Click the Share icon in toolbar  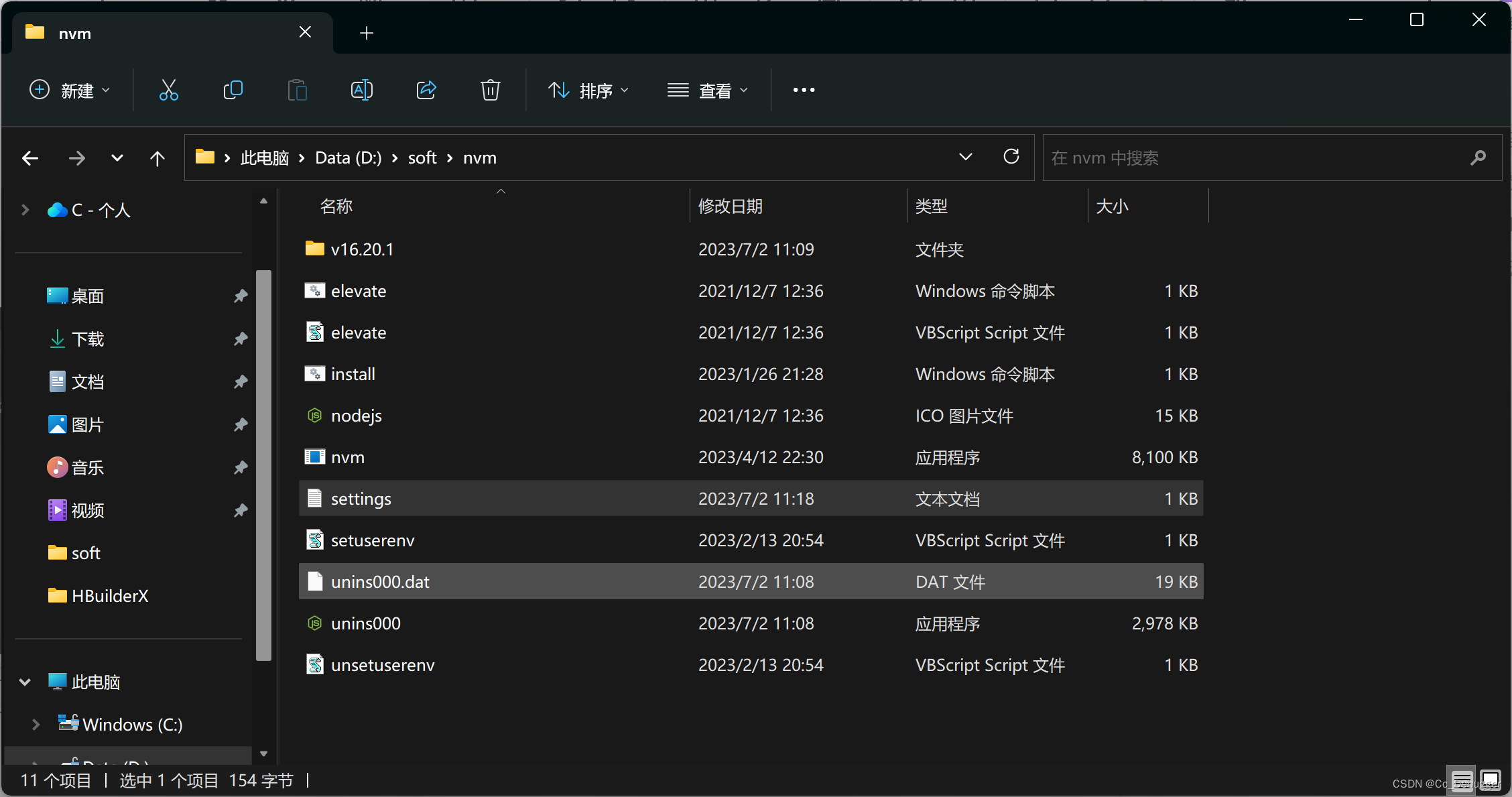426,90
